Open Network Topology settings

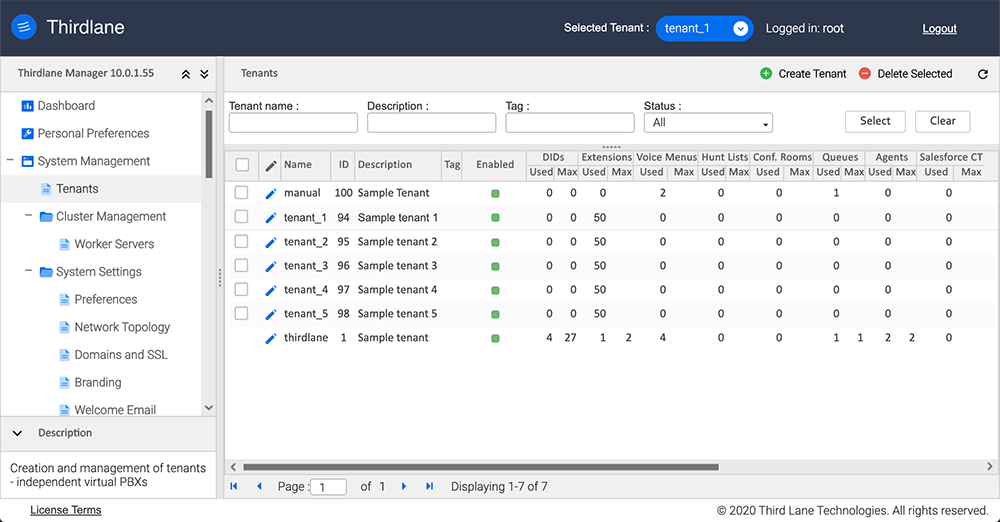(x=122, y=327)
